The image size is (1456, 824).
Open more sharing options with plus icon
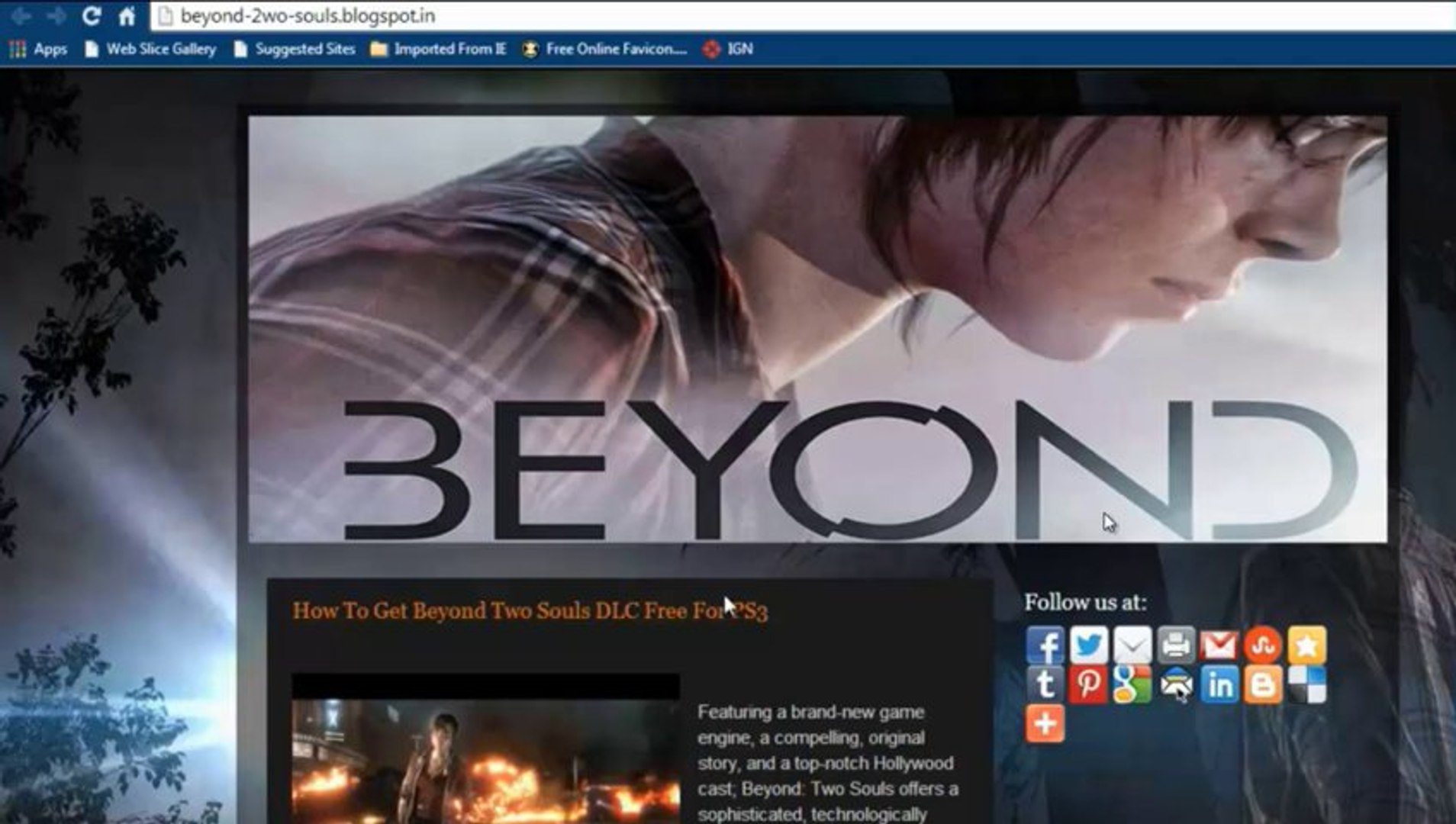(x=1045, y=723)
